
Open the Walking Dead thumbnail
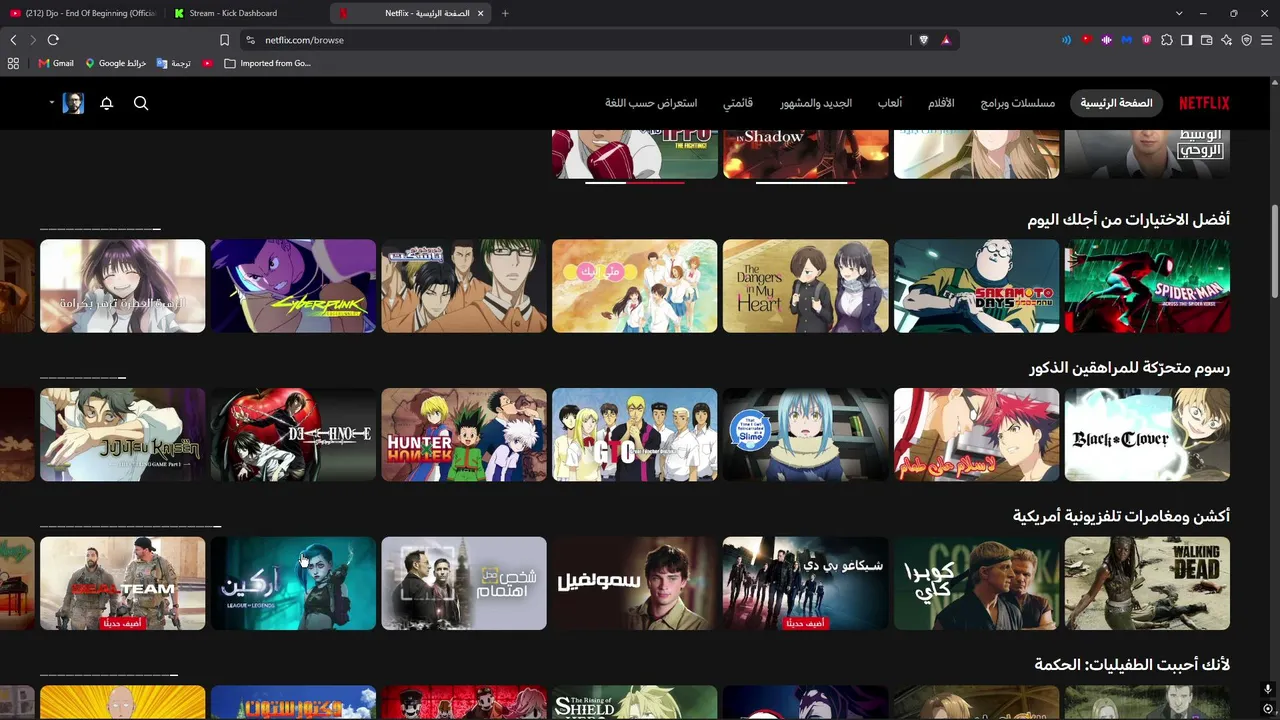pos(1147,583)
